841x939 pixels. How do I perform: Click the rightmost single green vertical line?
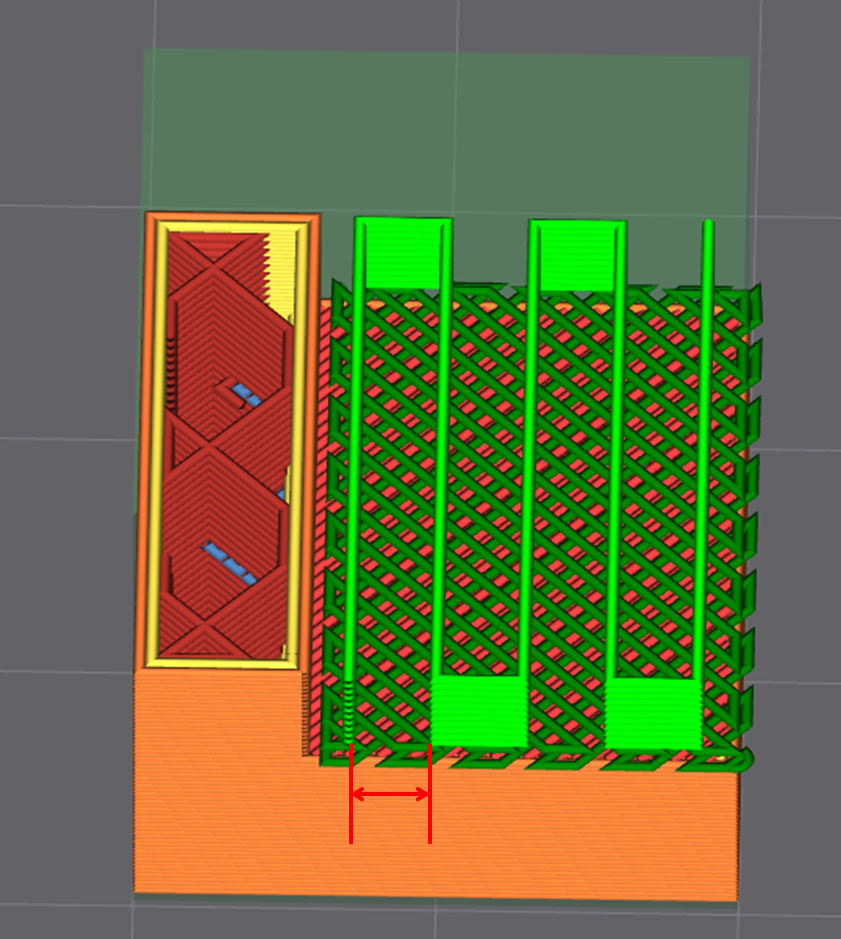coord(704,449)
